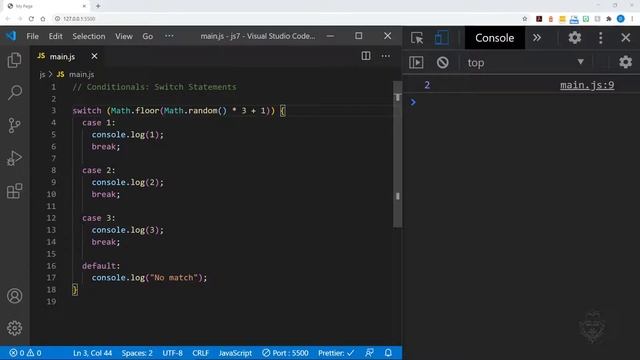
Task: Click Port : 5500 Live Server status
Action: coord(285,353)
